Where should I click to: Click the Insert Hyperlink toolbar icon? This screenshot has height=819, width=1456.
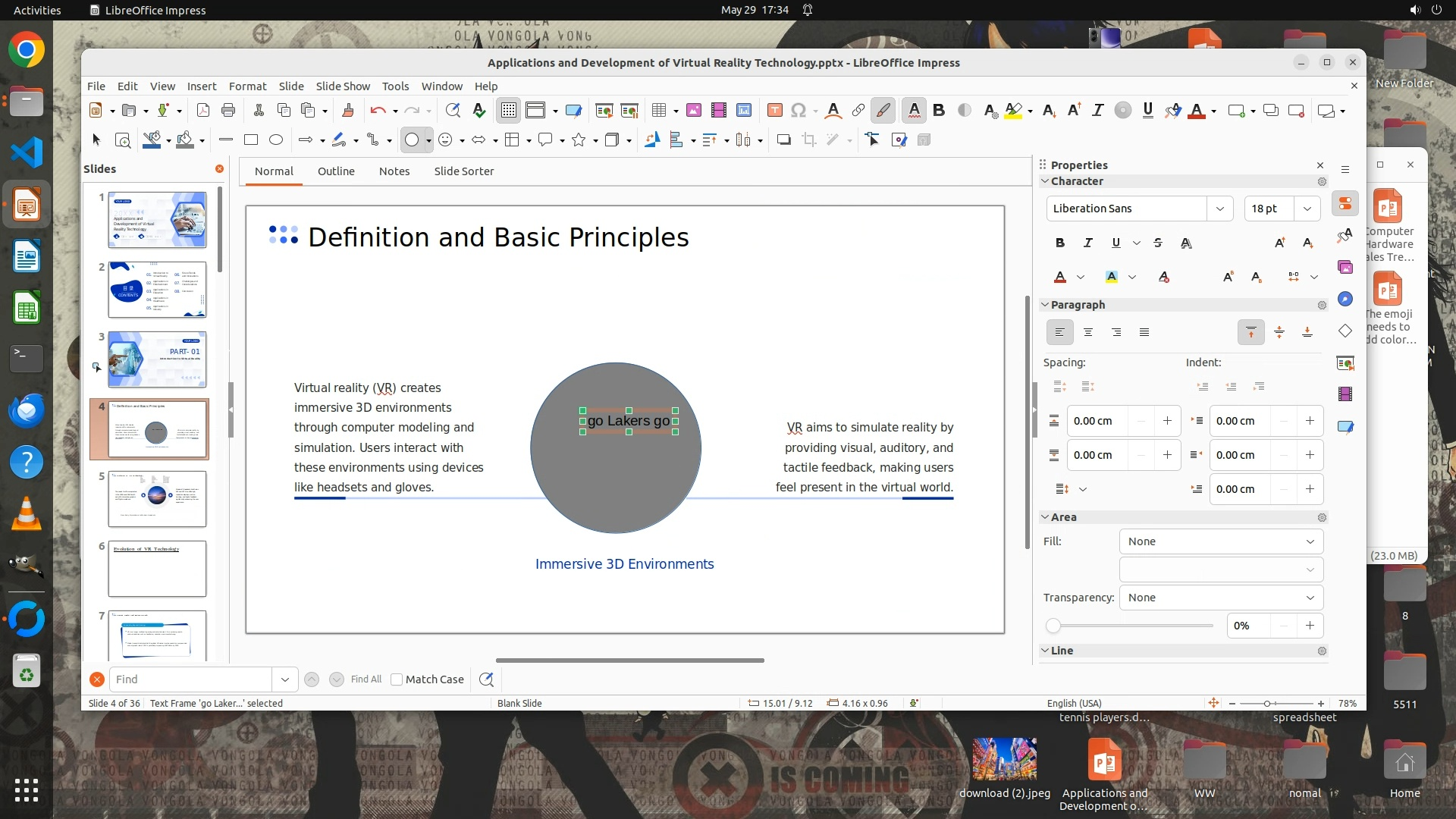point(858,111)
